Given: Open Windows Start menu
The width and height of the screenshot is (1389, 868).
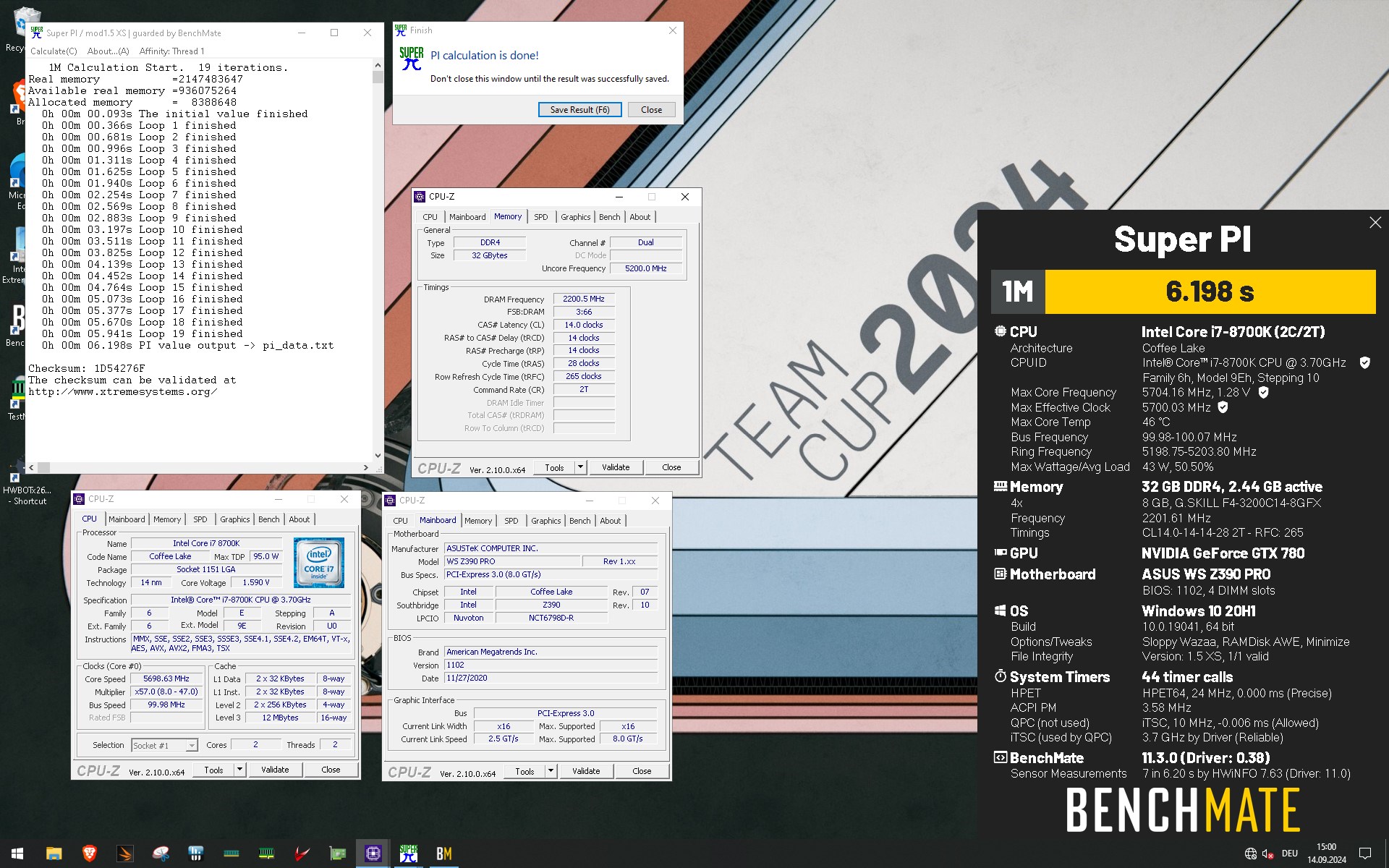Looking at the screenshot, I should tap(17, 854).
